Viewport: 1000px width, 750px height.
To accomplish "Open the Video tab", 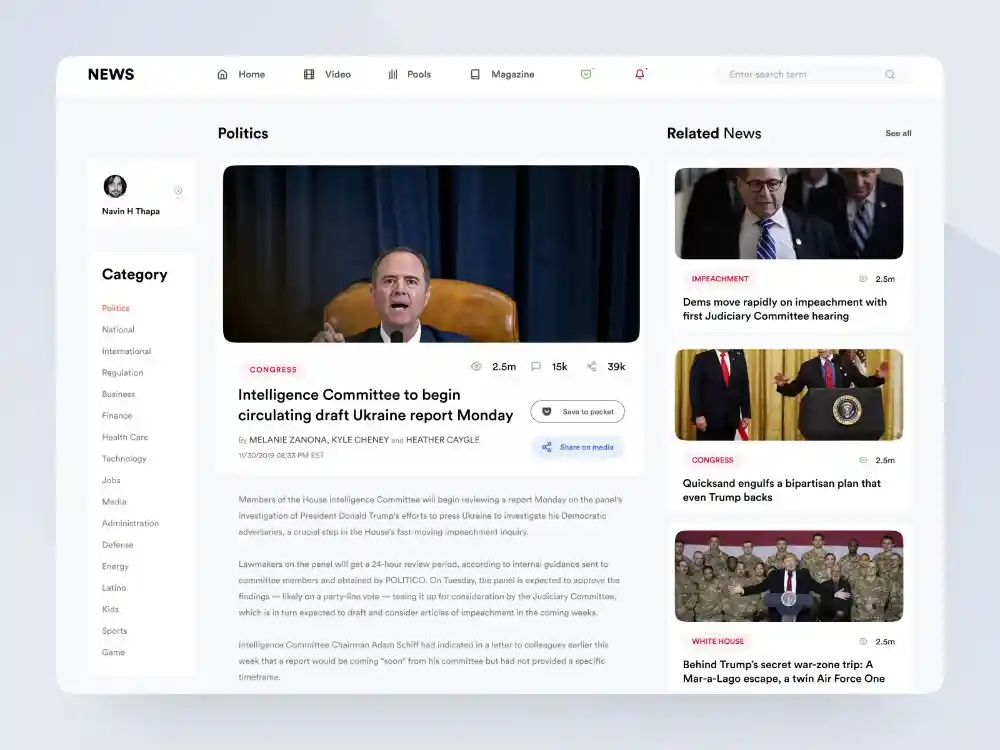I will point(328,74).
